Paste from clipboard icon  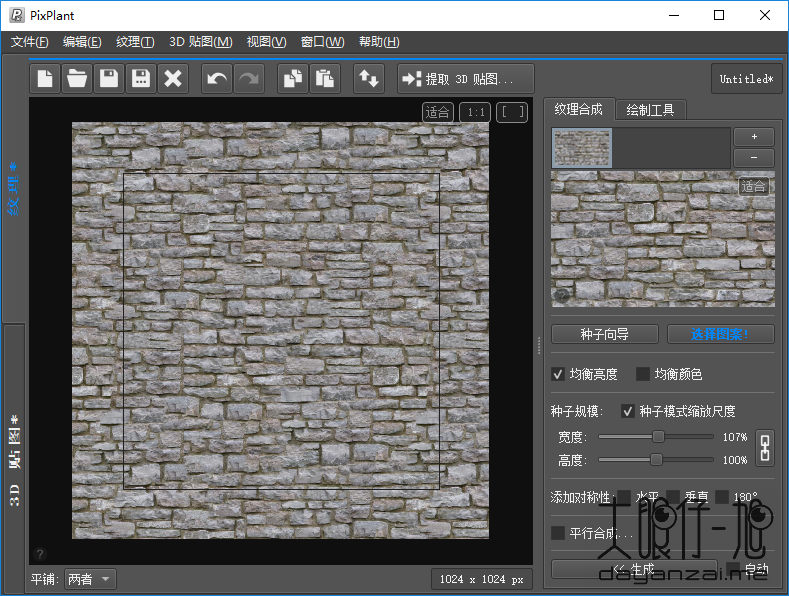325,79
